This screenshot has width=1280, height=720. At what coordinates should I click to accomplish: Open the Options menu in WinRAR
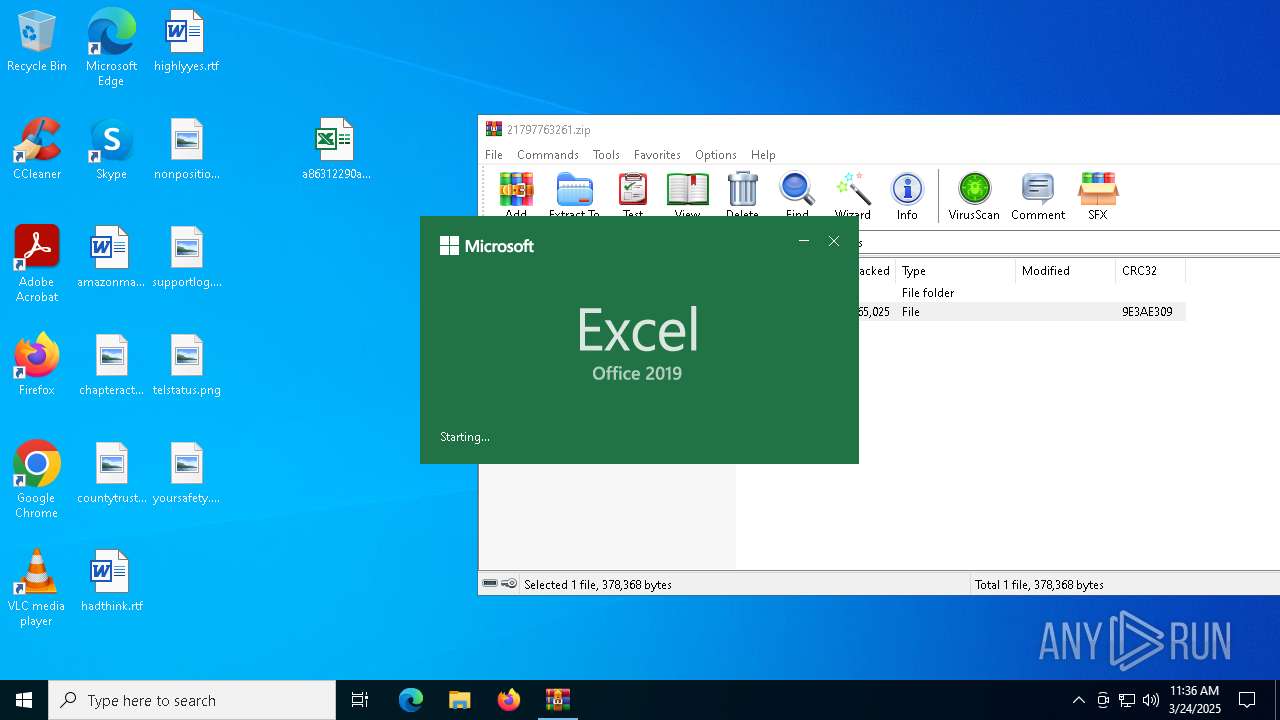716,155
